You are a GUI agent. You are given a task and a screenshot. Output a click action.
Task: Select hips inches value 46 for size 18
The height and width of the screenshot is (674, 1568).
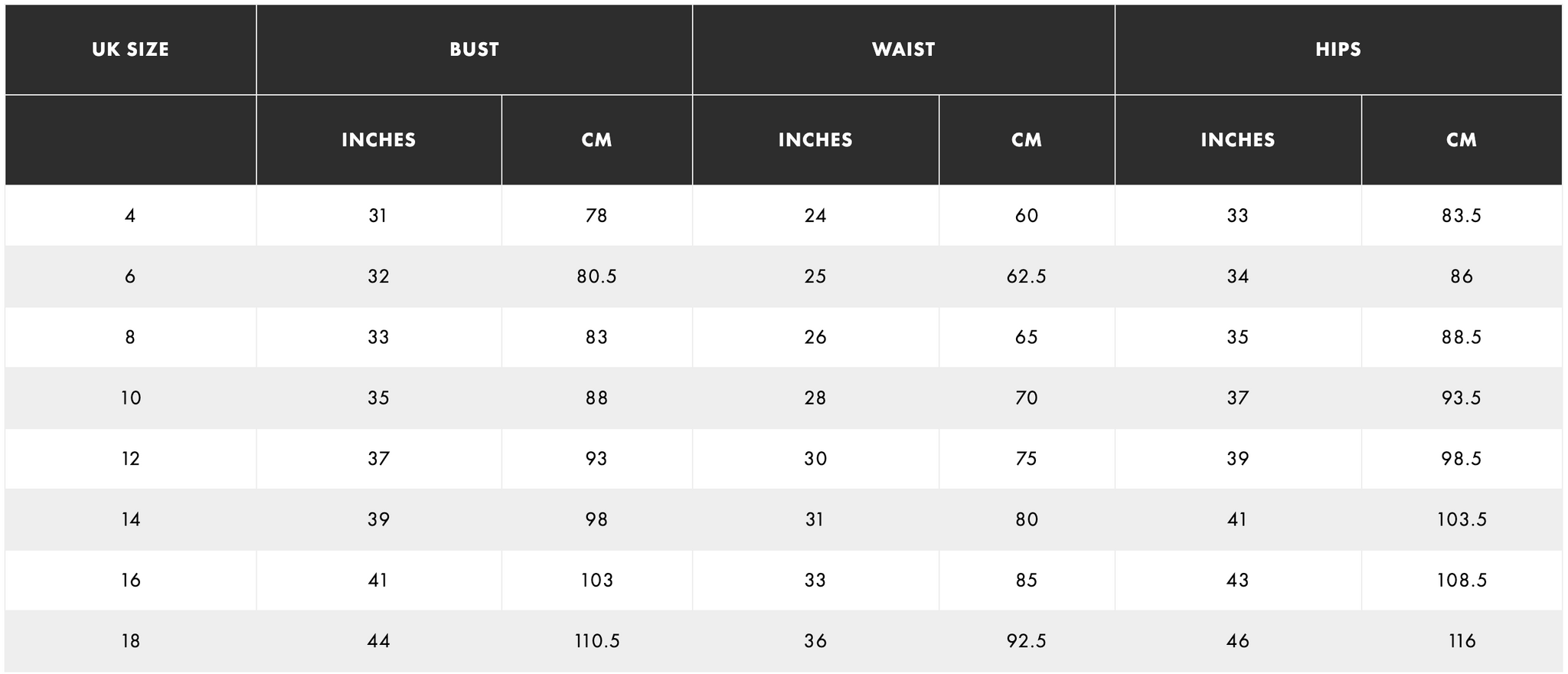(1237, 641)
